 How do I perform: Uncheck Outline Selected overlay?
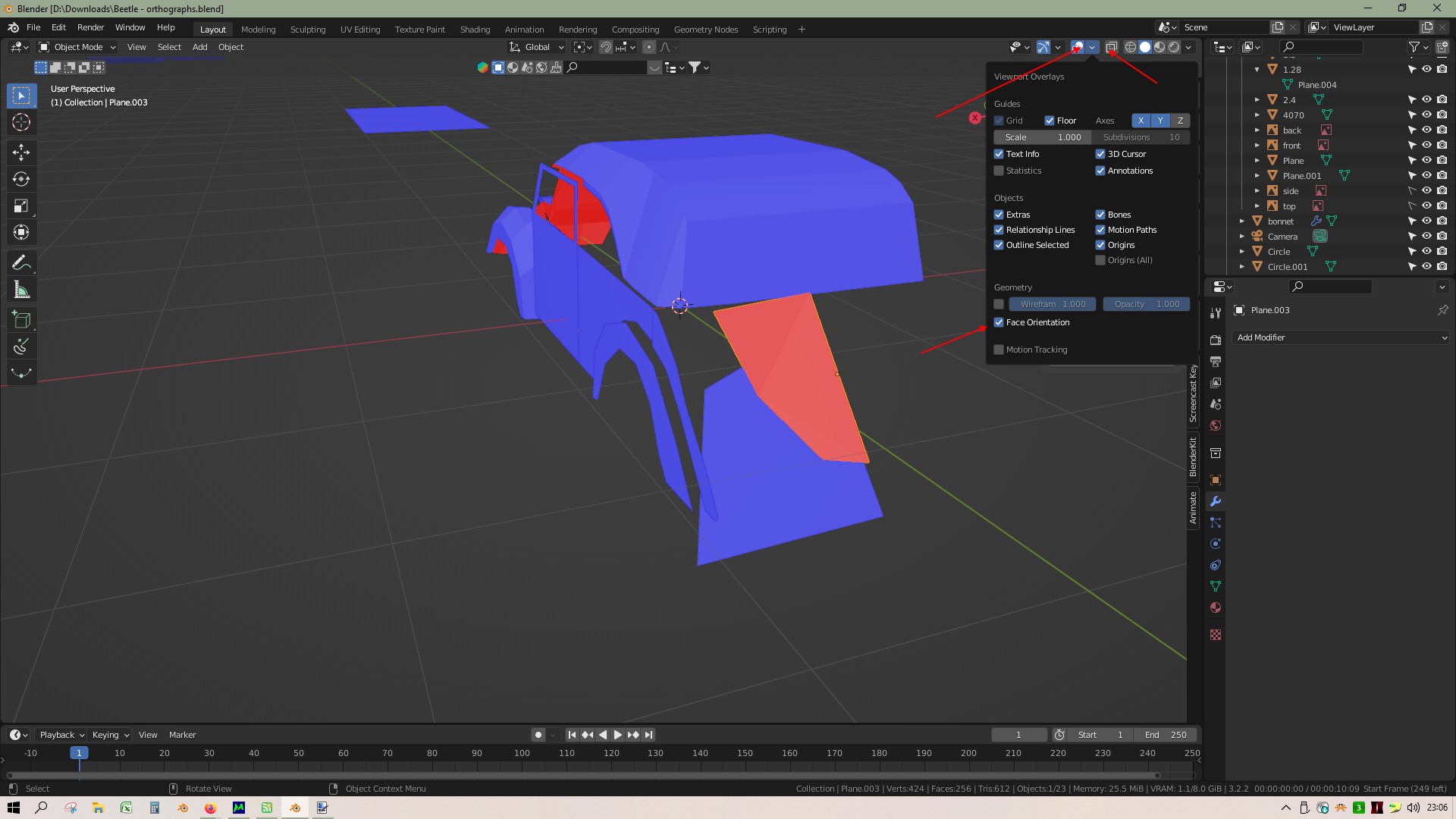coord(999,245)
